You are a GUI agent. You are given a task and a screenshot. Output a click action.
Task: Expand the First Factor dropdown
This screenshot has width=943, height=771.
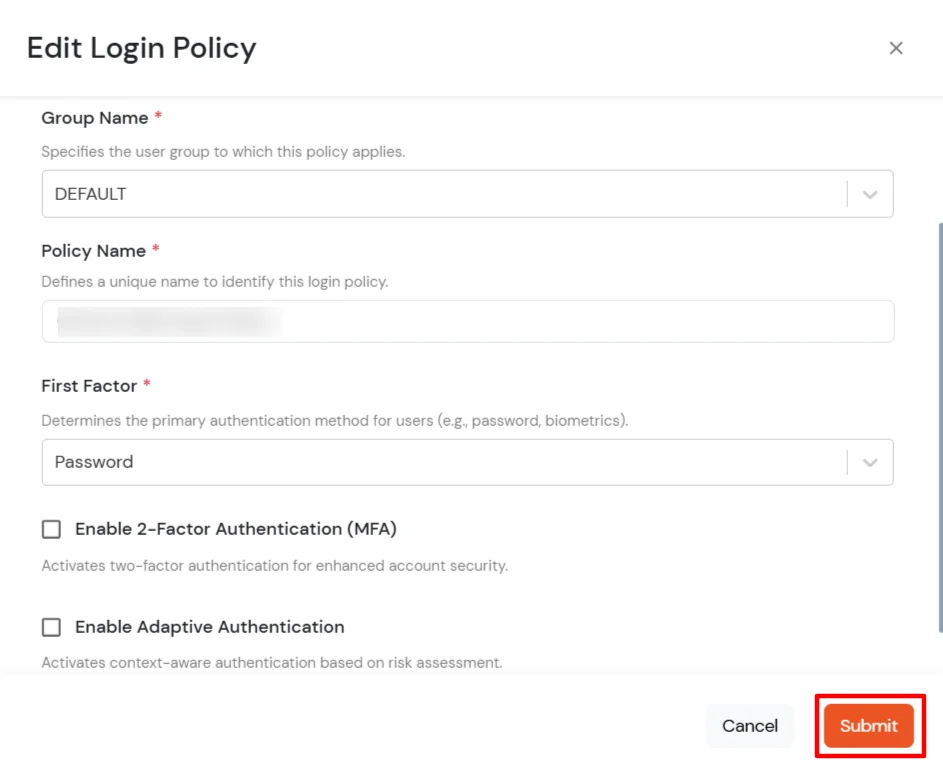click(467, 462)
